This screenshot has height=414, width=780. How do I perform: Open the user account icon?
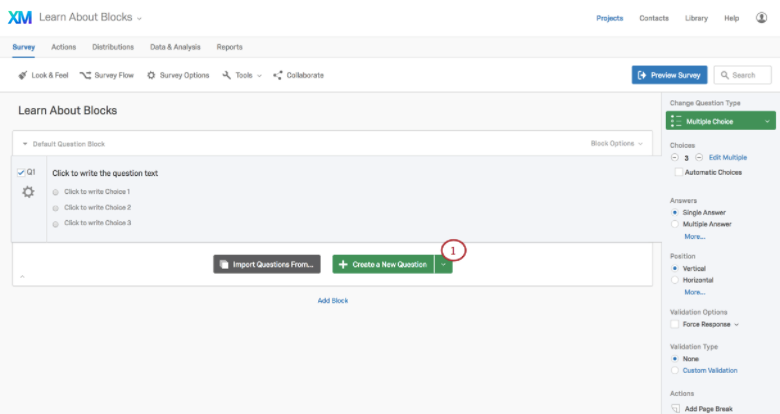coord(761,18)
